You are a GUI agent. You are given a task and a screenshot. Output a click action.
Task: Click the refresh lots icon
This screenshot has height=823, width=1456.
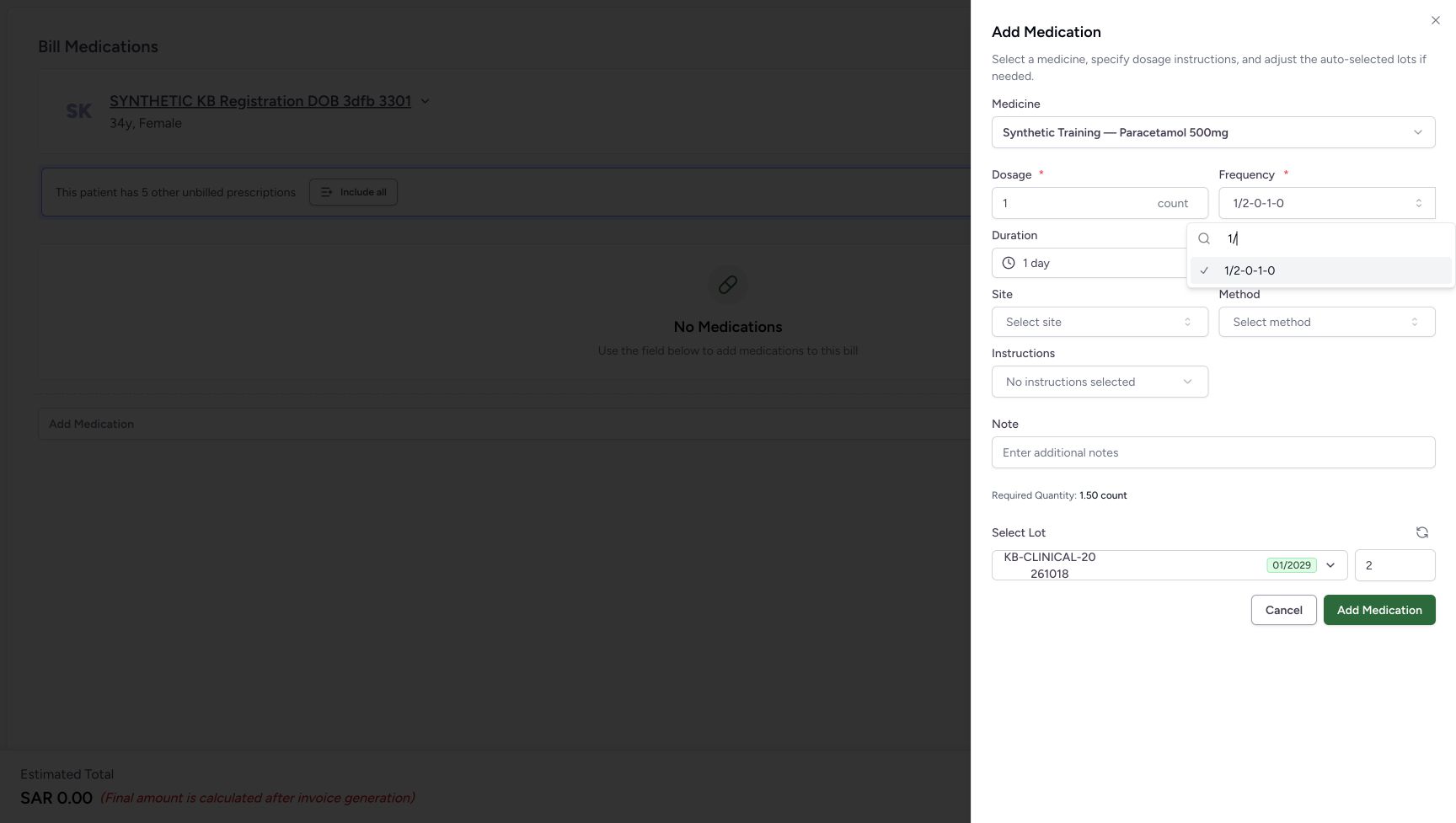[1421, 532]
